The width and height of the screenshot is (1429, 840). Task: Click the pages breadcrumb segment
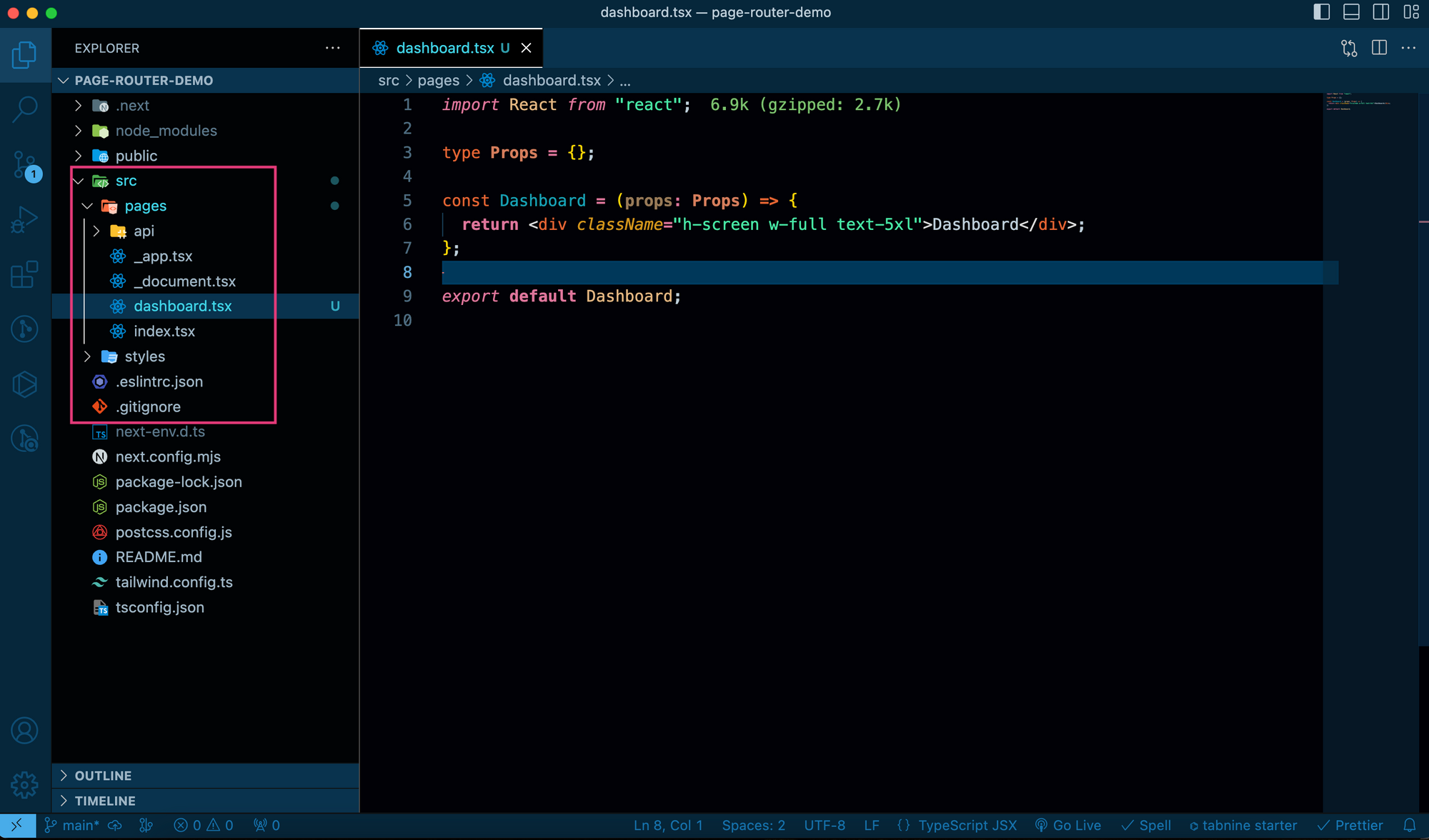[438, 81]
